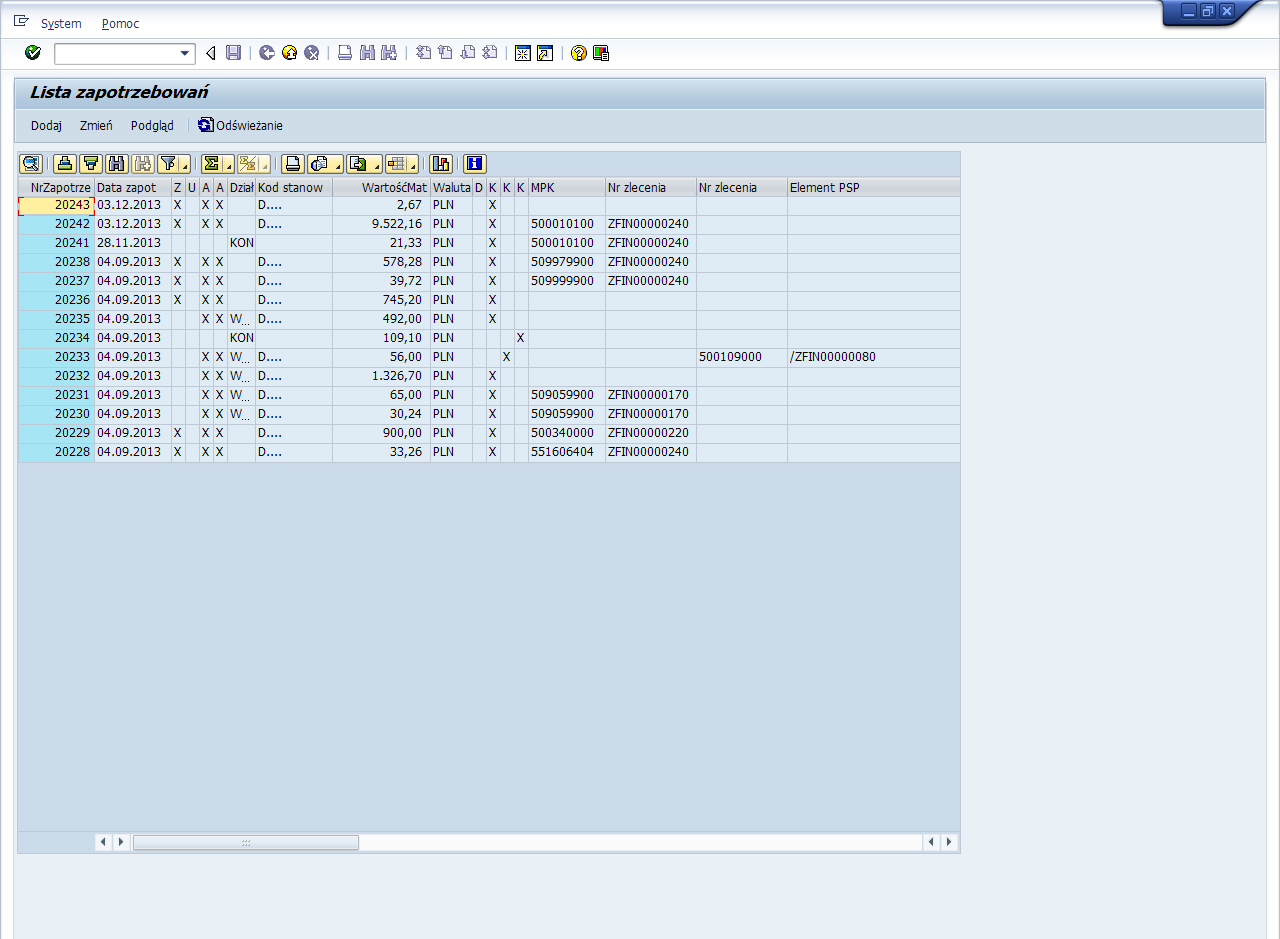Click the date 28.11.2013
Screen dimensions: 1280x939
[129, 243]
